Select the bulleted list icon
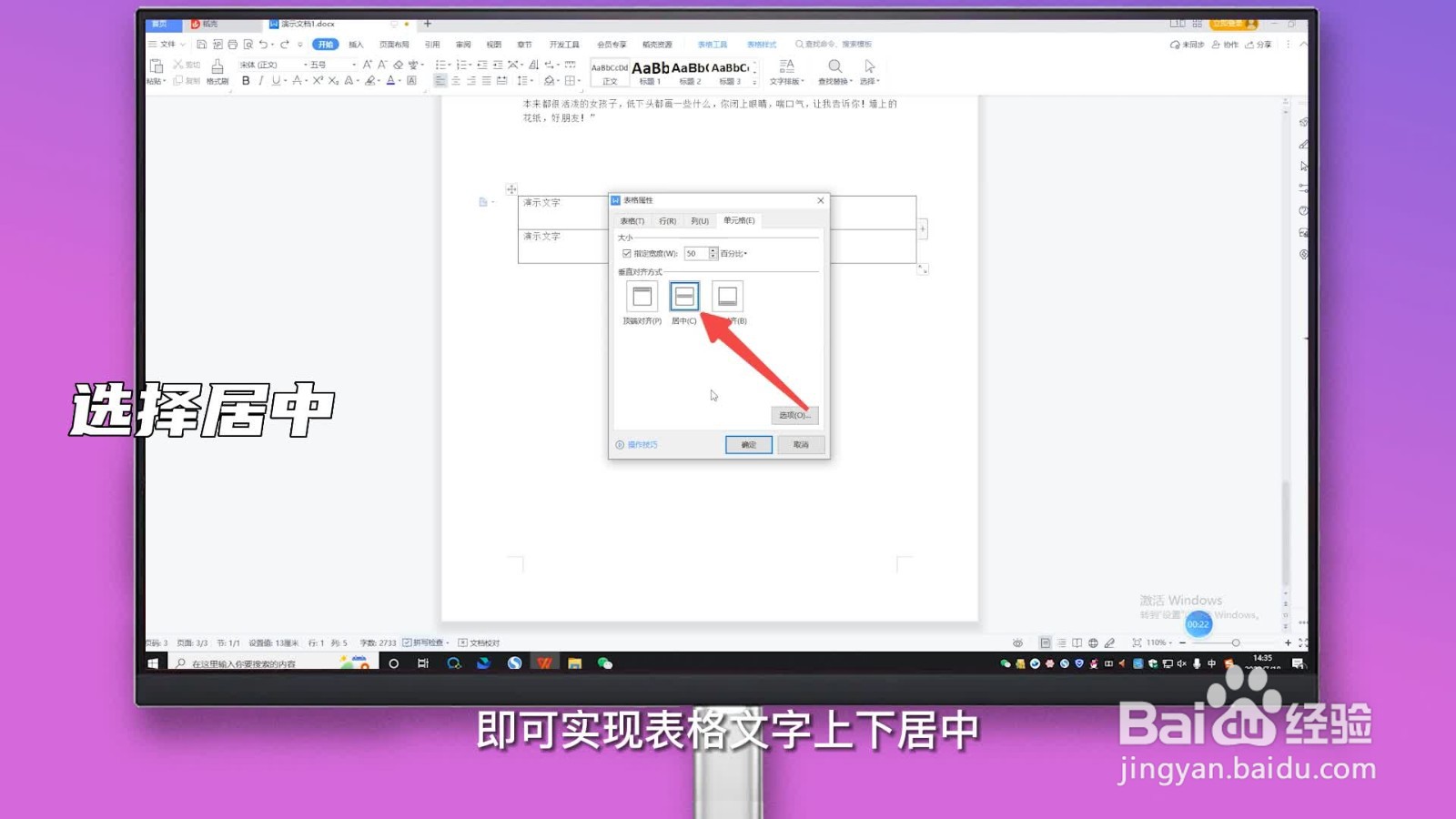This screenshot has width=1456, height=819. click(x=441, y=65)
